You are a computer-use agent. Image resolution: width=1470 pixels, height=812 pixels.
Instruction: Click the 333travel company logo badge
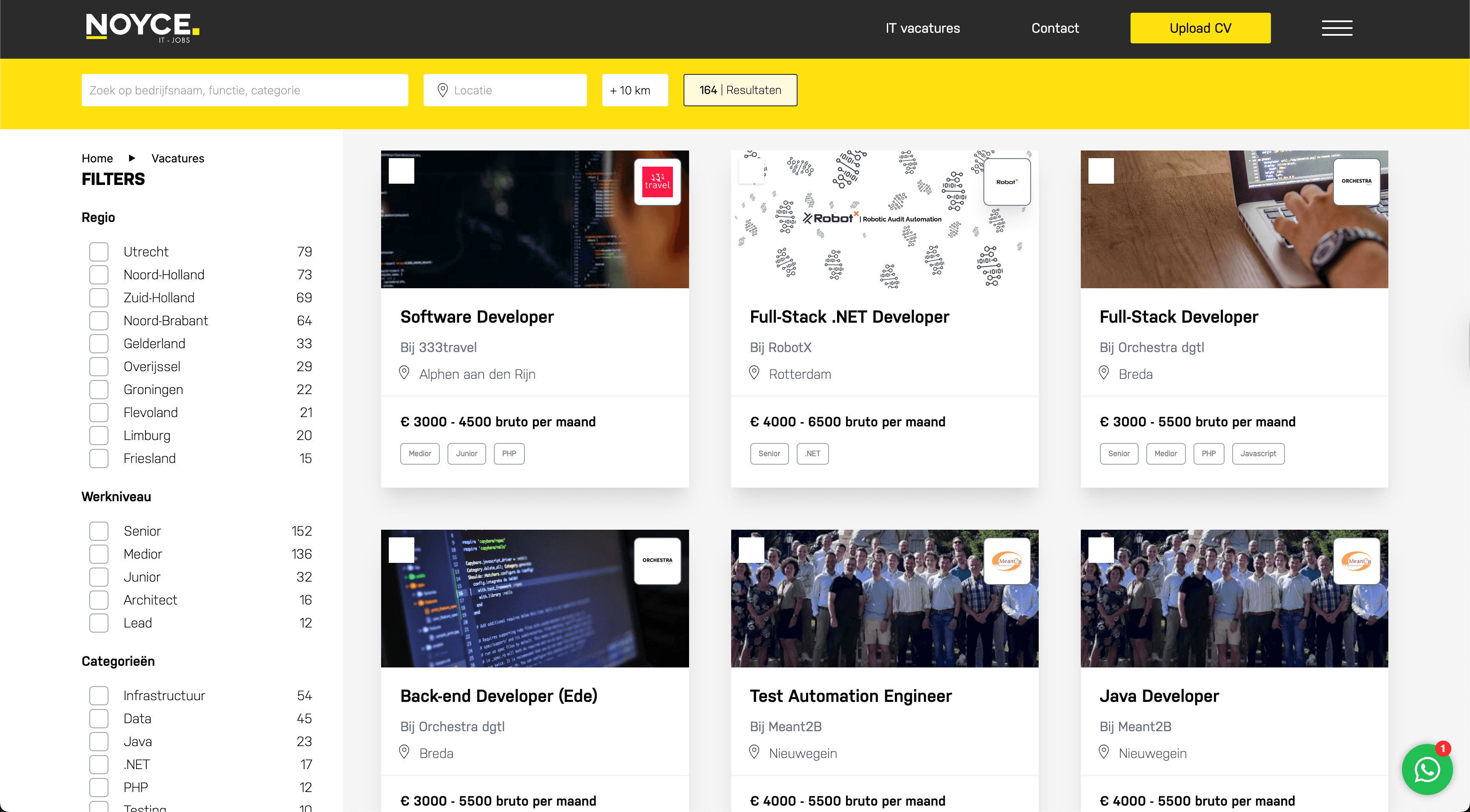pos(657,182)
